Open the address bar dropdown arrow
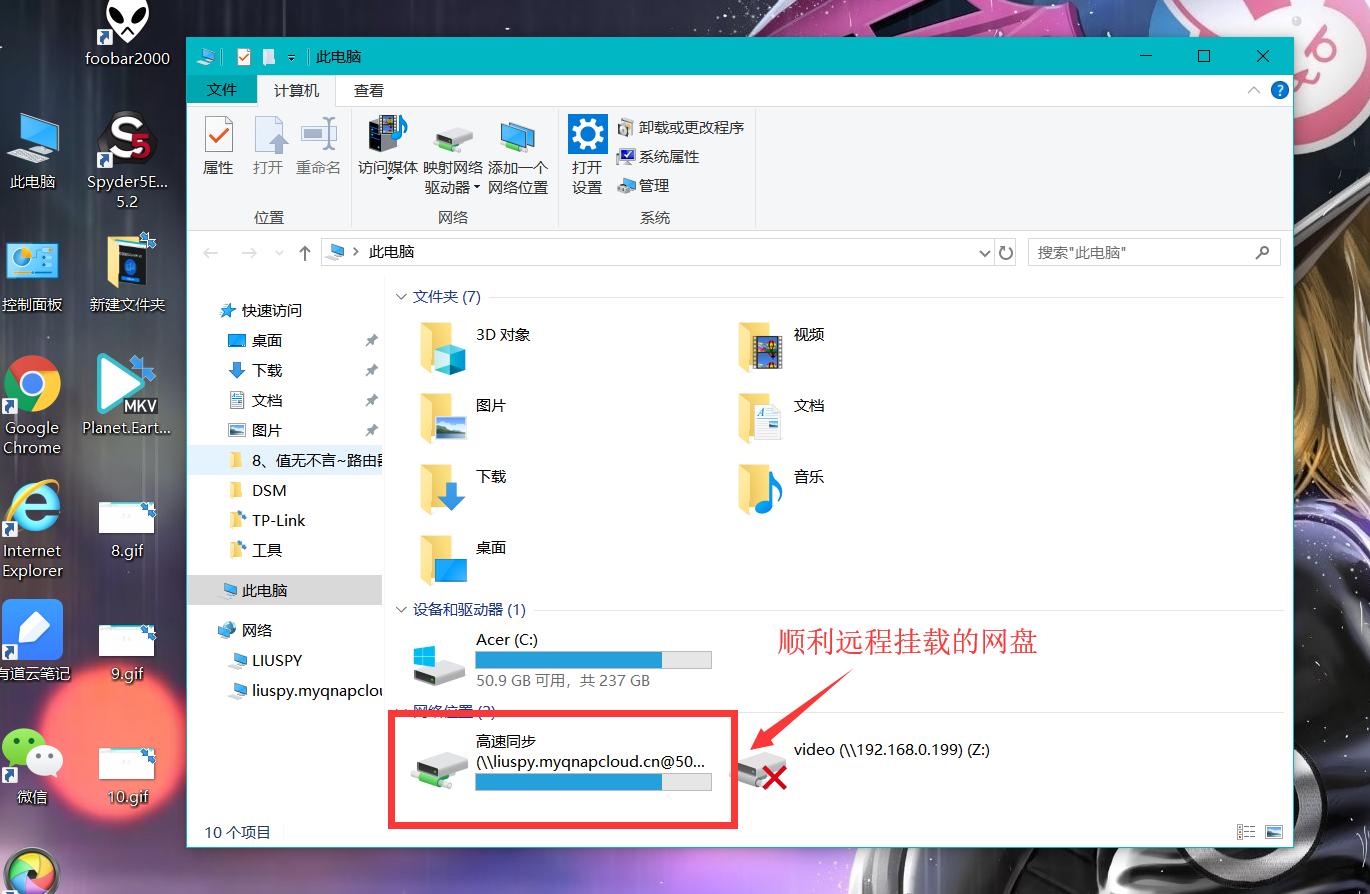The width and height of the screenshot is (1370, 894). click(x=984, y=252)
